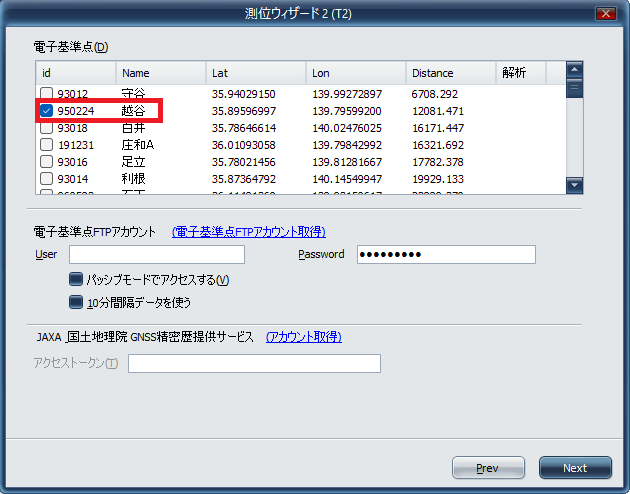Check the 93018 白井 station checkbox
Screen dimensions: 630x494
pos(47,128)
